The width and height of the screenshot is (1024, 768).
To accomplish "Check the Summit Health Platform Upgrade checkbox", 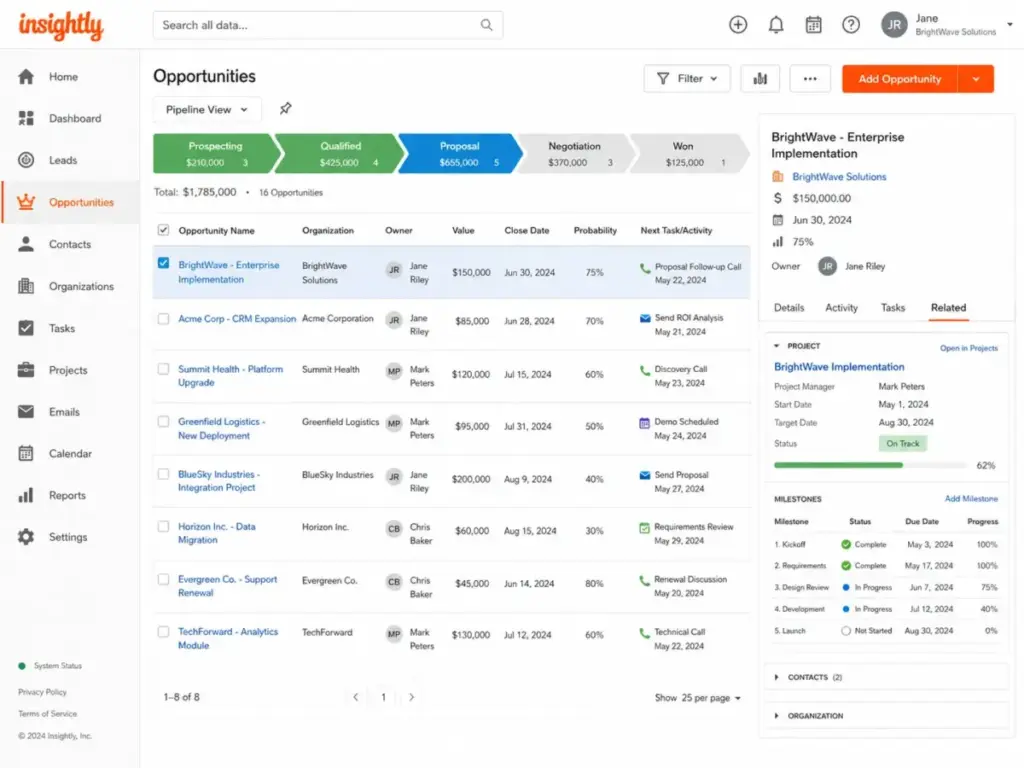I will [x=163, y=369].
